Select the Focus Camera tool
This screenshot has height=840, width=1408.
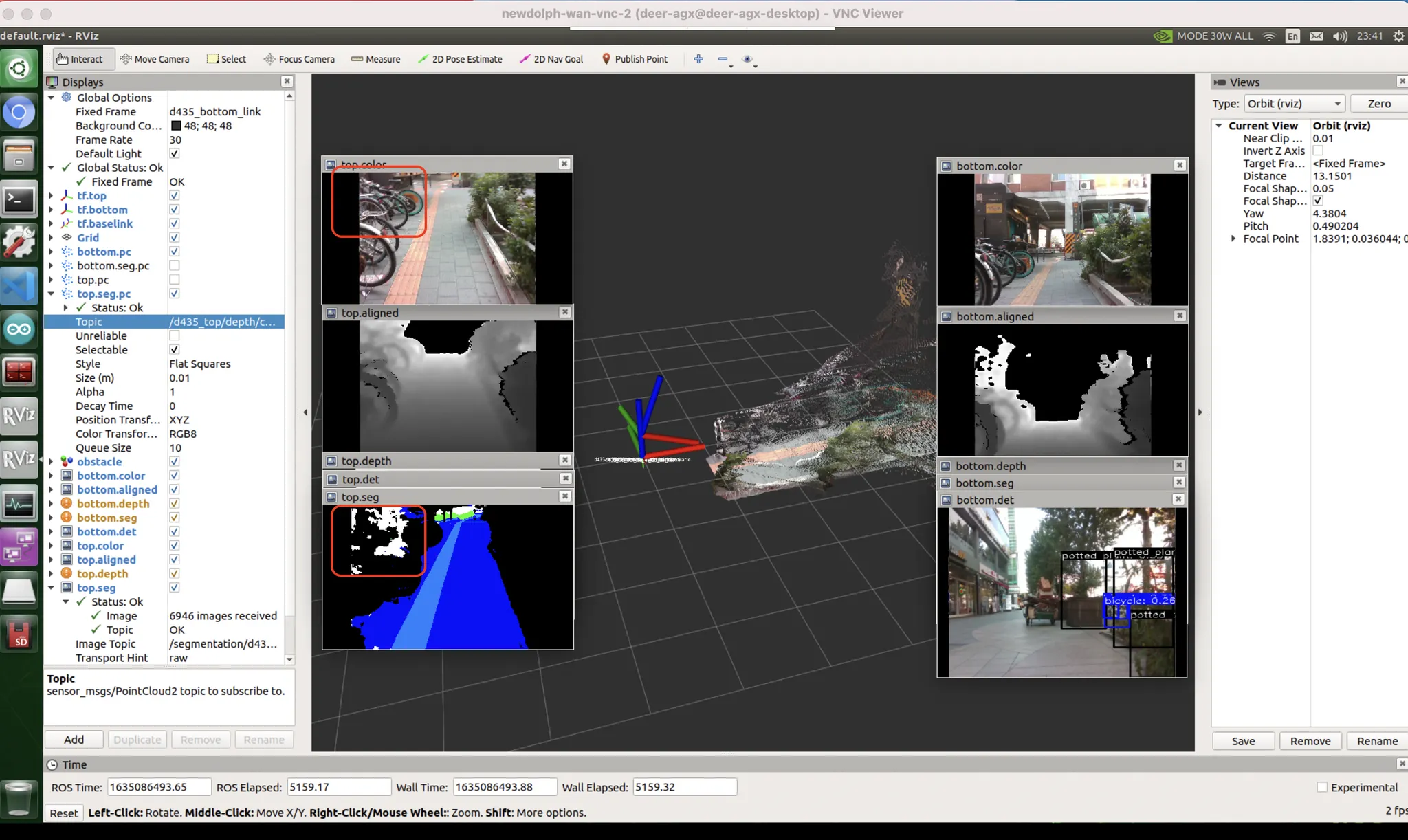click(299, 59)
